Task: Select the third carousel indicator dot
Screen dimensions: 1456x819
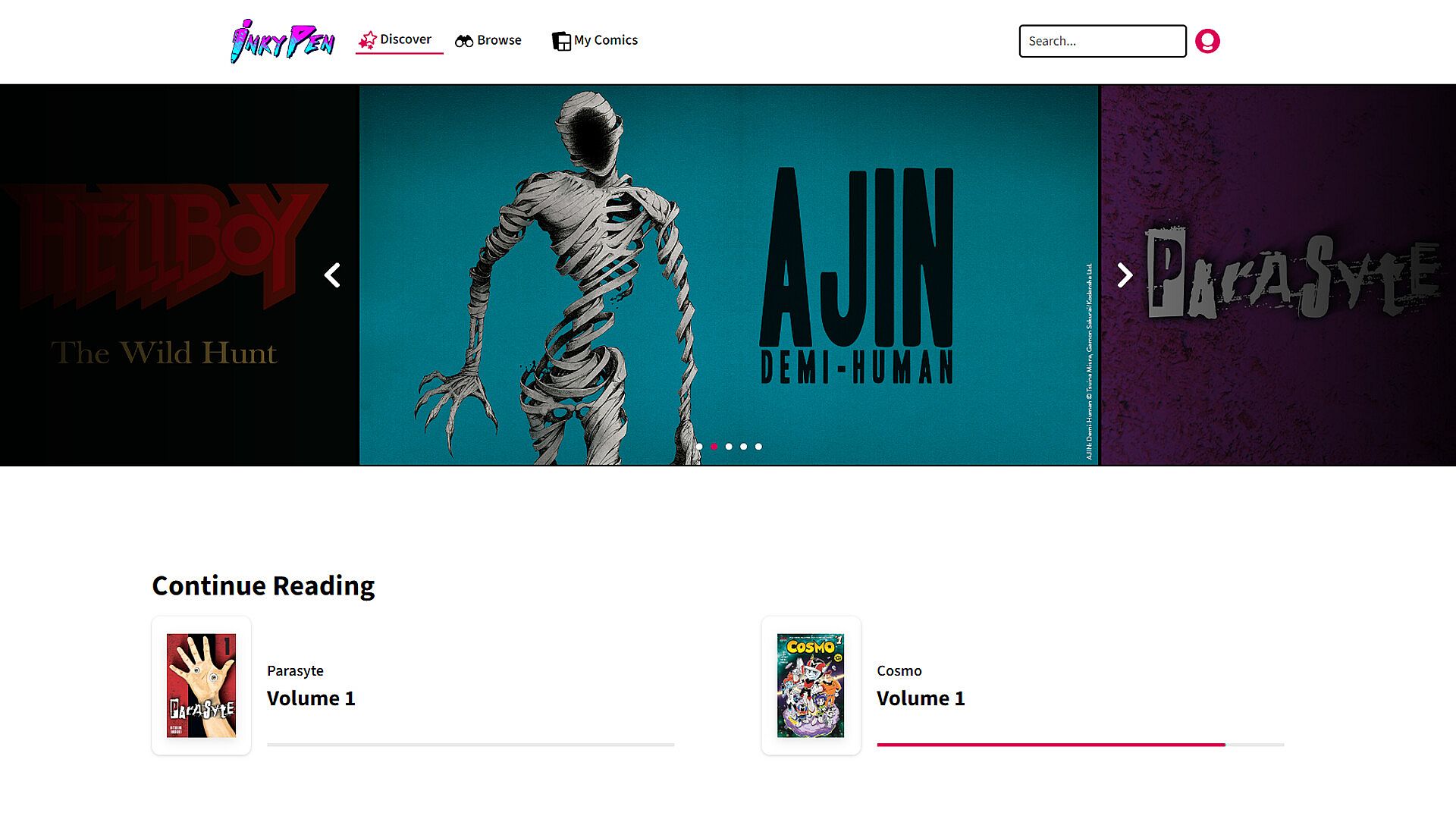Action: pyautogui.click(x=729, y=447)
